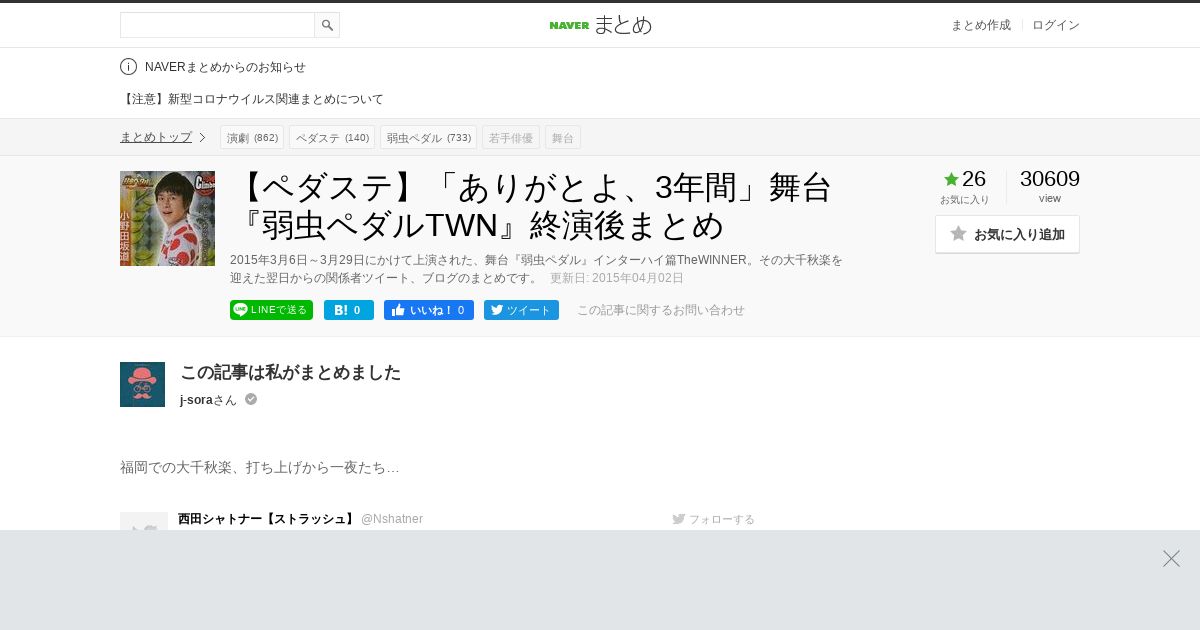Viewport: 1200px width, 630px height.
Task: Open the article thumbnail image
Action: click(x=167, y=218)
